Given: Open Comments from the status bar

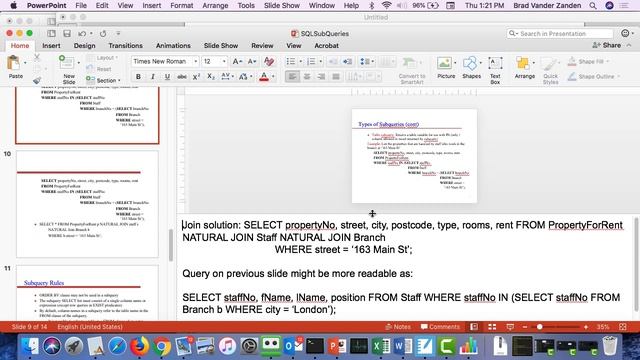Looking at the screenshot, I should coord(440,327).
